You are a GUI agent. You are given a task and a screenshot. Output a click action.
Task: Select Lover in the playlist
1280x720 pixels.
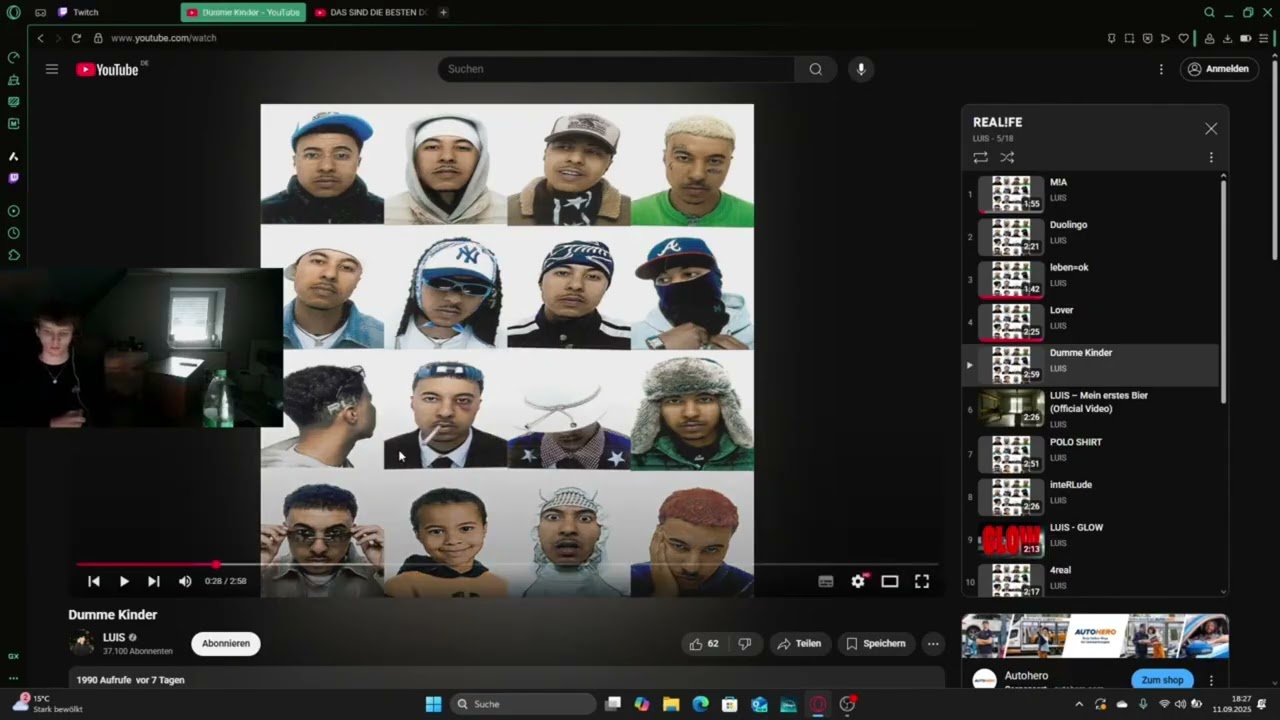point(1091,322)
